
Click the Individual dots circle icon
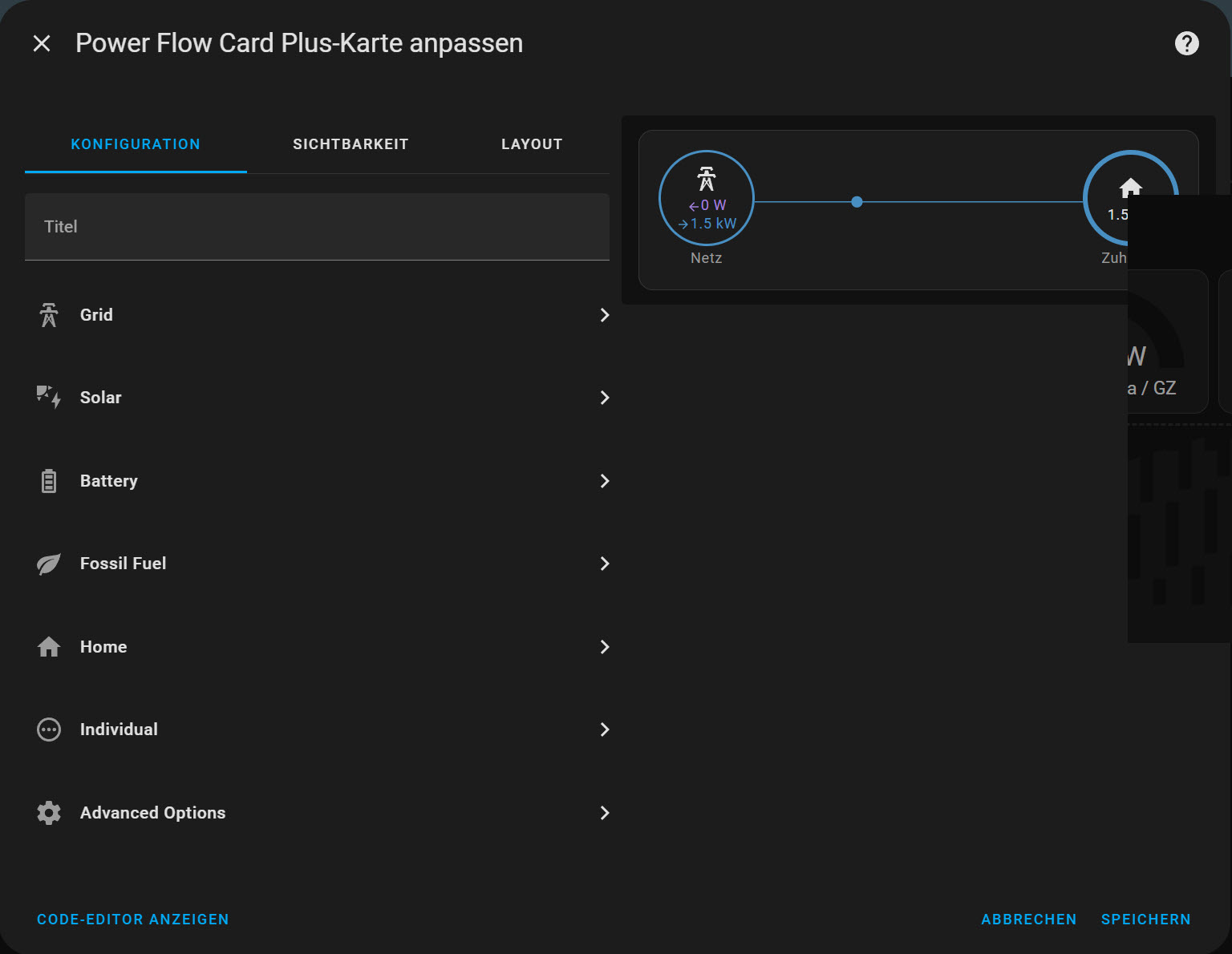pyautogui.click(x=49, y=730)
